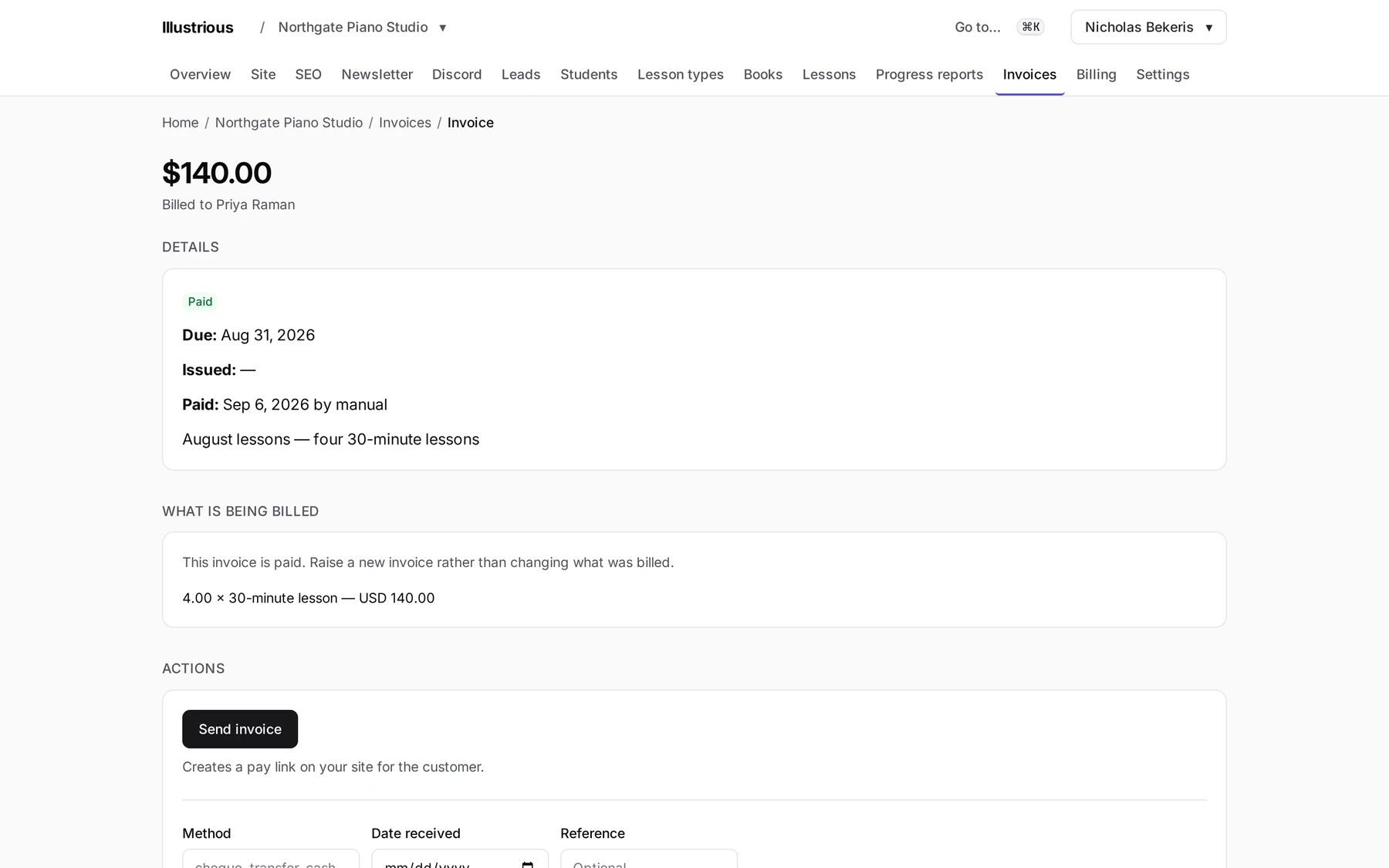Open the Settings tab
This screenshot has height=868, width=1389.
coord(1162,74)
